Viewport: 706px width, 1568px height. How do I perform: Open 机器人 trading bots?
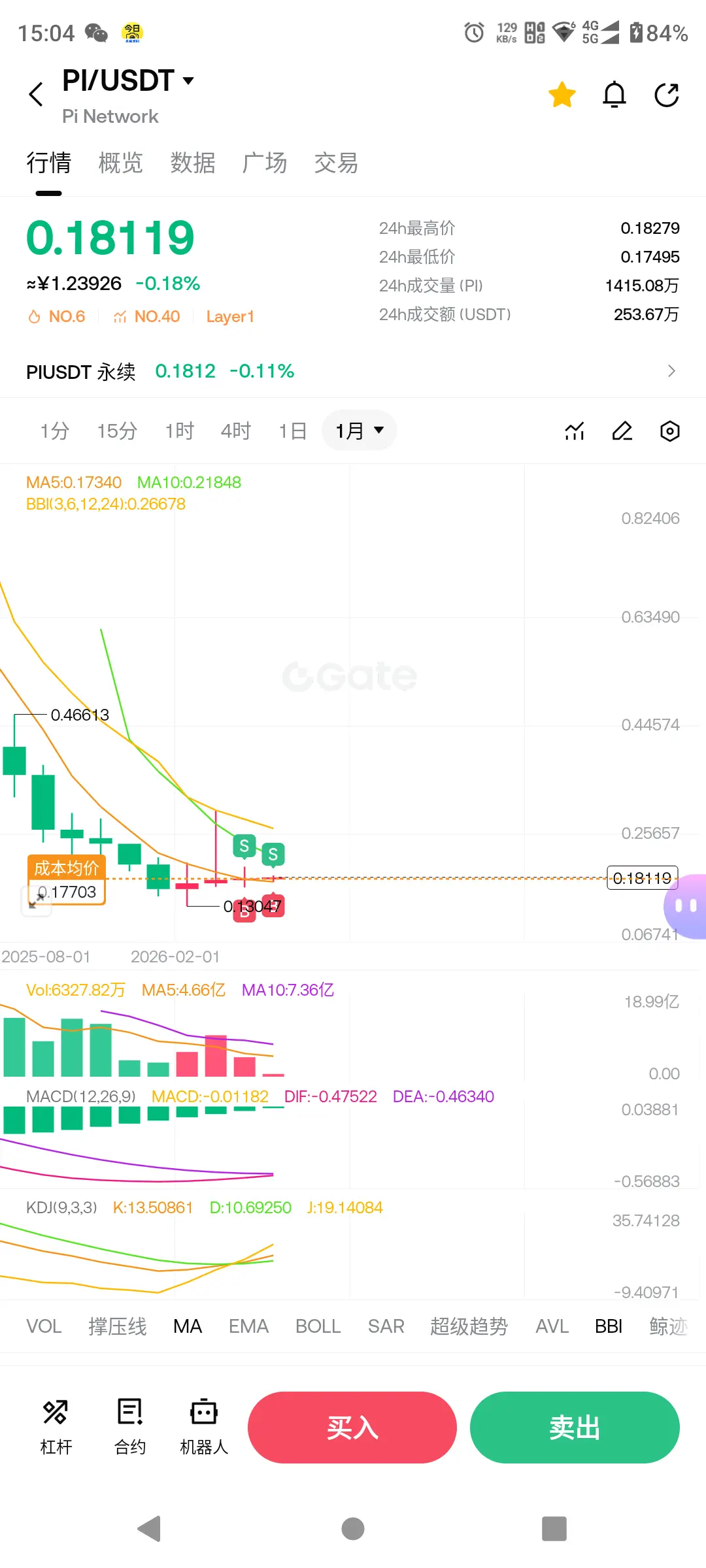[204, 1427]
